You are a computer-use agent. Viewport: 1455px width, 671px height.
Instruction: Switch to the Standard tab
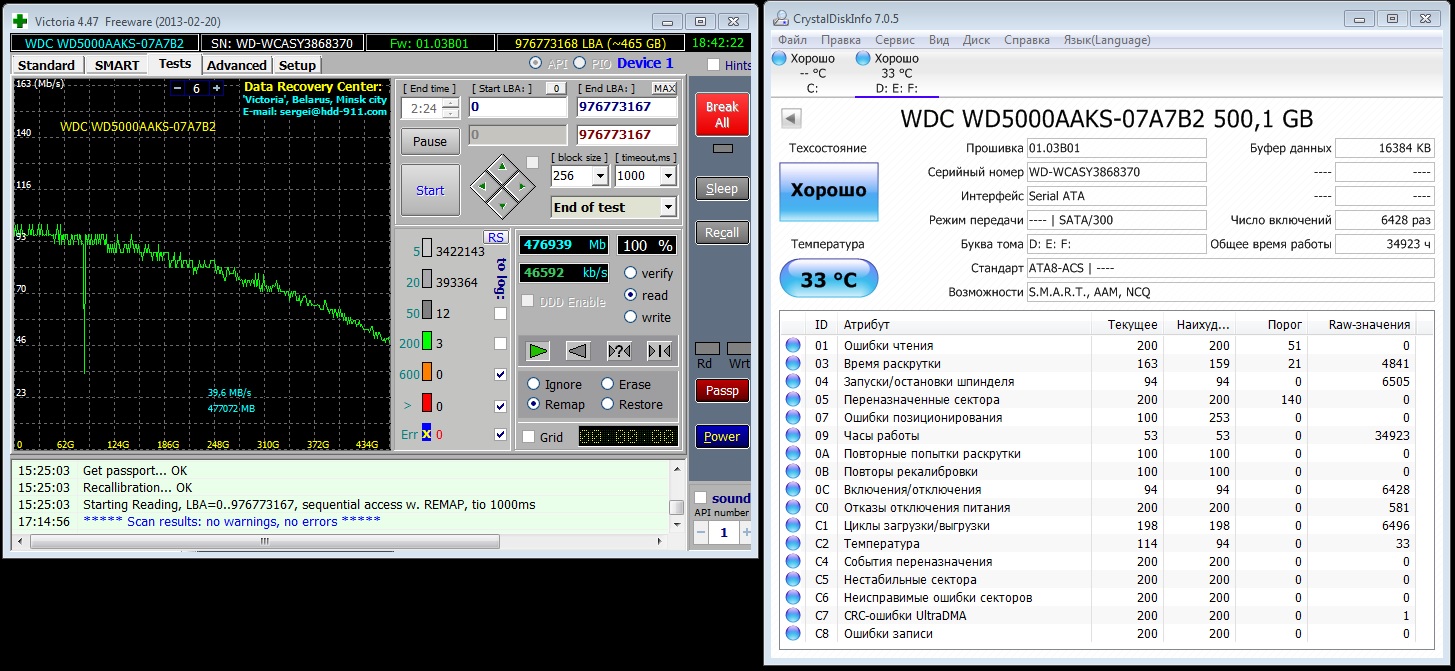pos(46,65)
